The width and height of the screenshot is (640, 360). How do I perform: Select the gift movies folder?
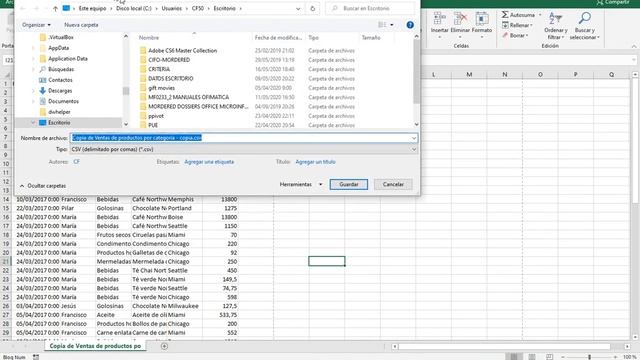point(161,88)
